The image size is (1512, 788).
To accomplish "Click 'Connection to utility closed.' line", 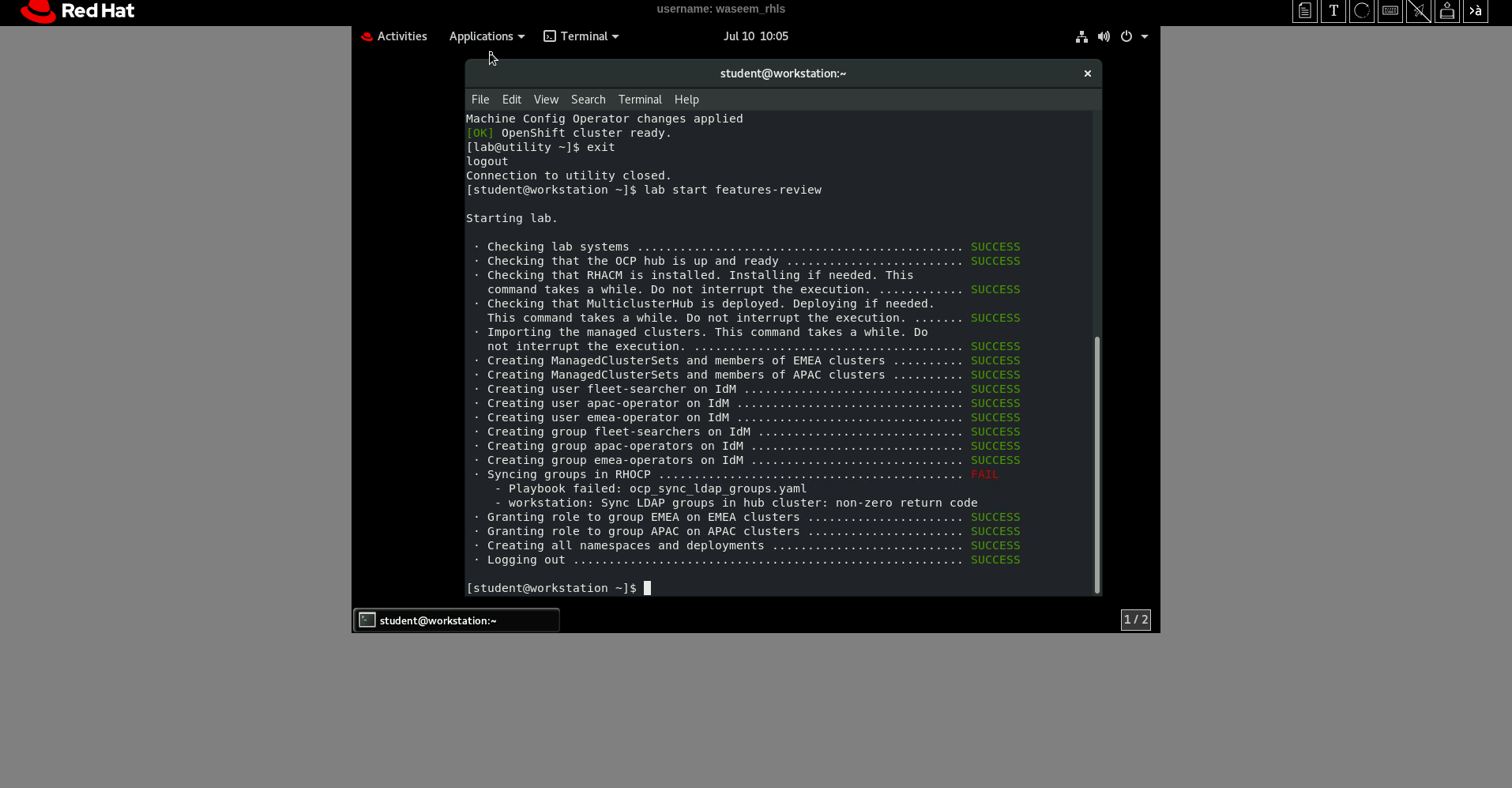I will [569, 175].
